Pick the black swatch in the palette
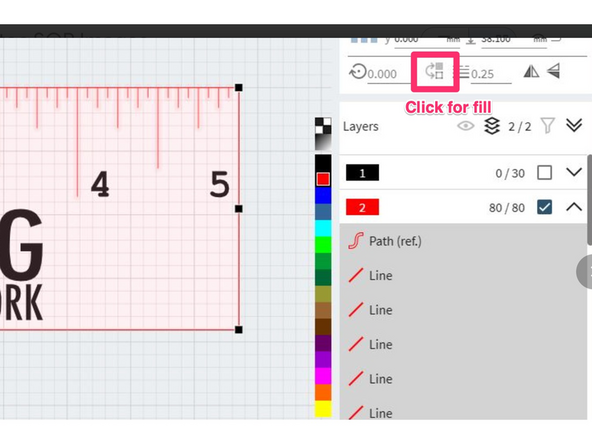Viewport: 592px width, 444px height. click(x=323, y=162)
